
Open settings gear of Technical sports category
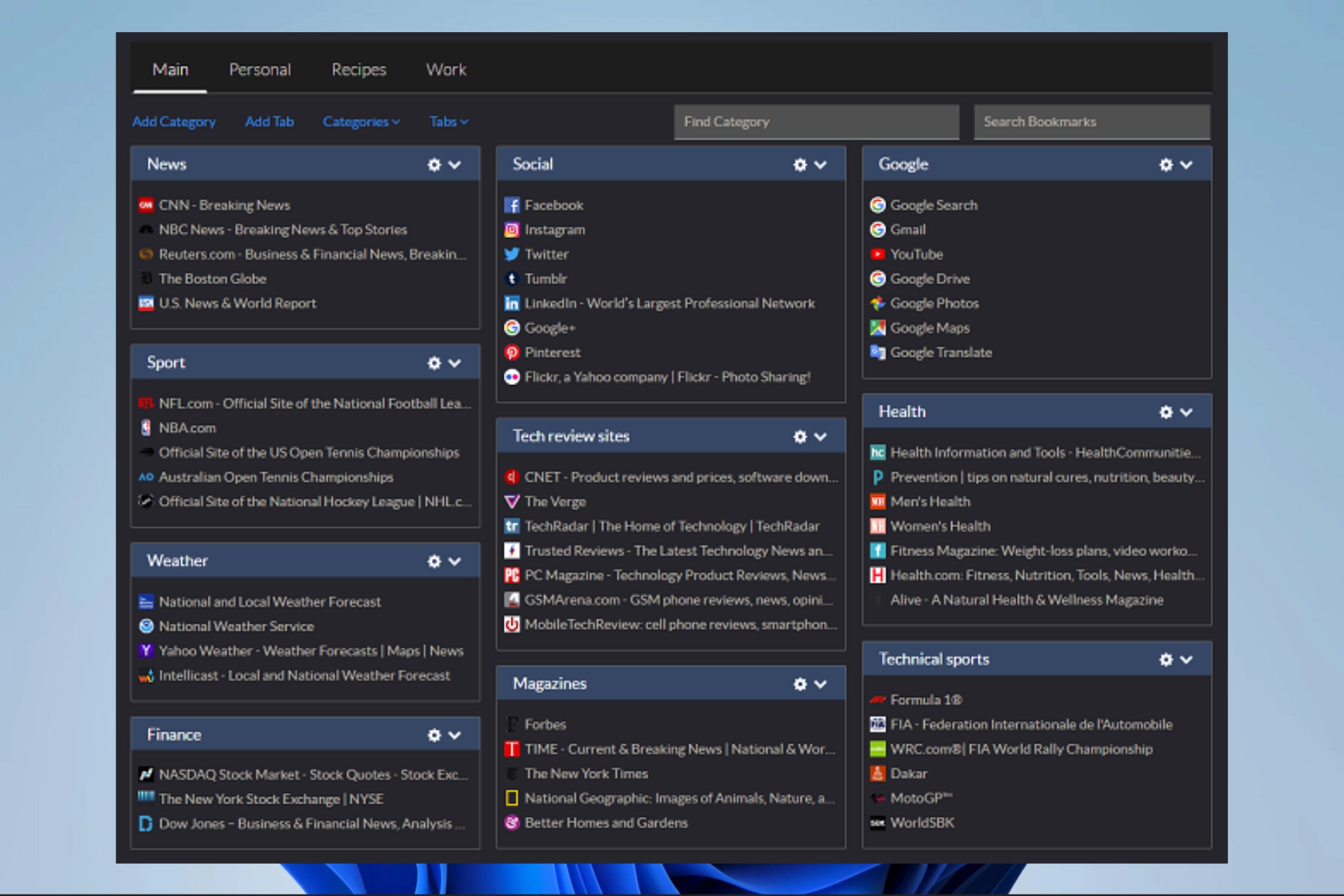coord(1165,659)
